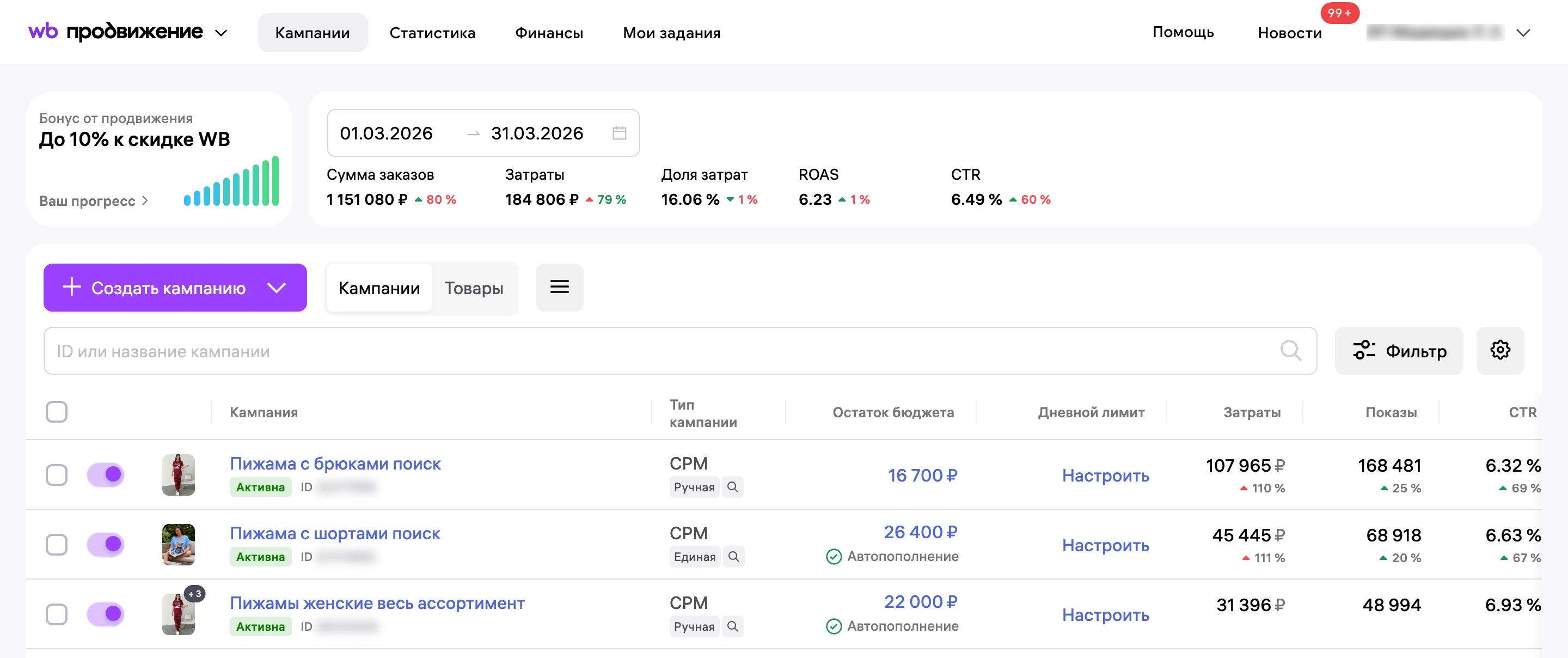Expand the wb продвижение dropdown chevron
Viewport: 1568px width, 658px height.
221,33
